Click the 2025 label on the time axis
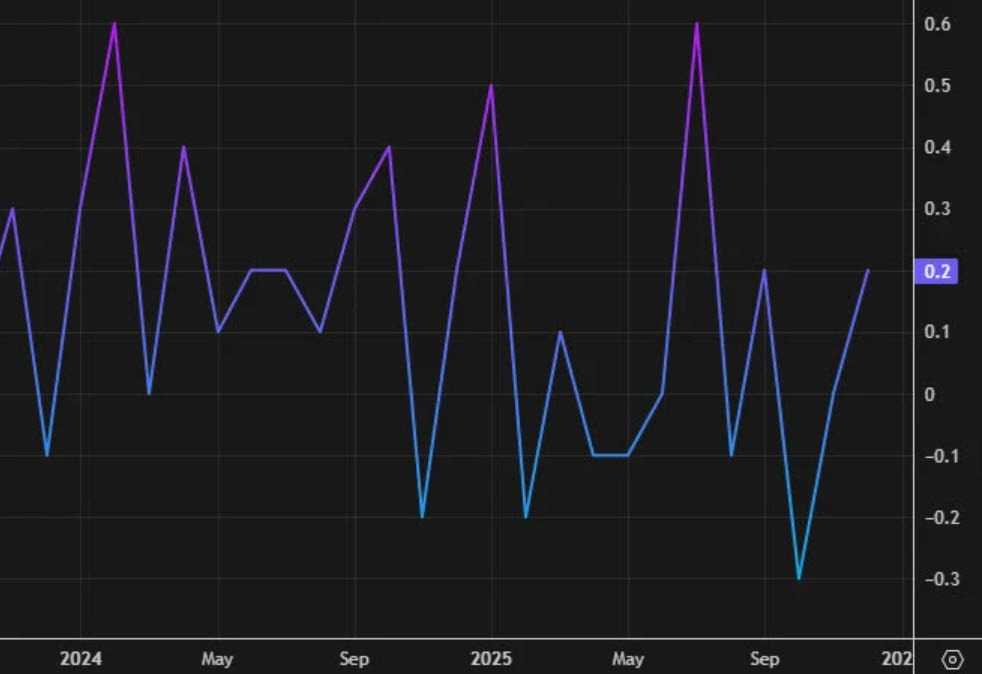This screenshot has width=982, height=674. [x=492, y=659]
